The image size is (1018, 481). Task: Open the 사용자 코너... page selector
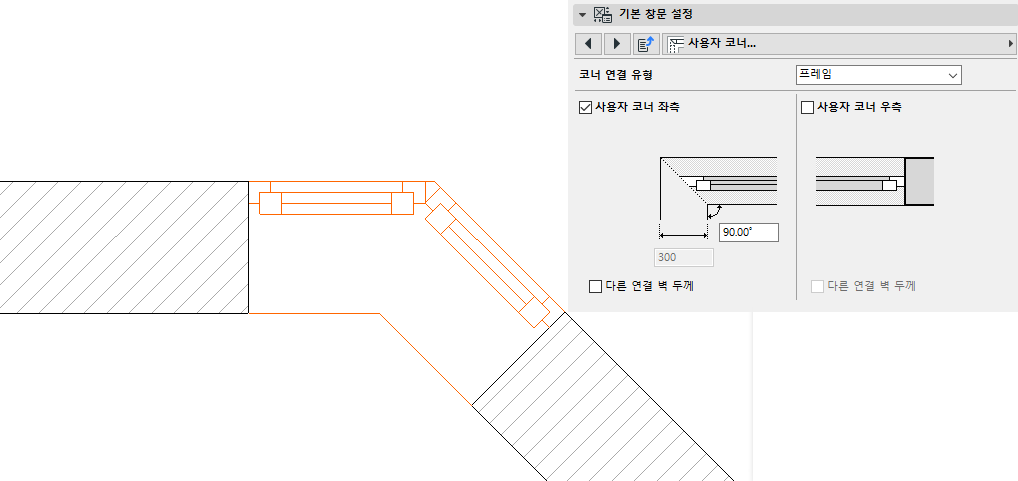(x=839, y=43)
